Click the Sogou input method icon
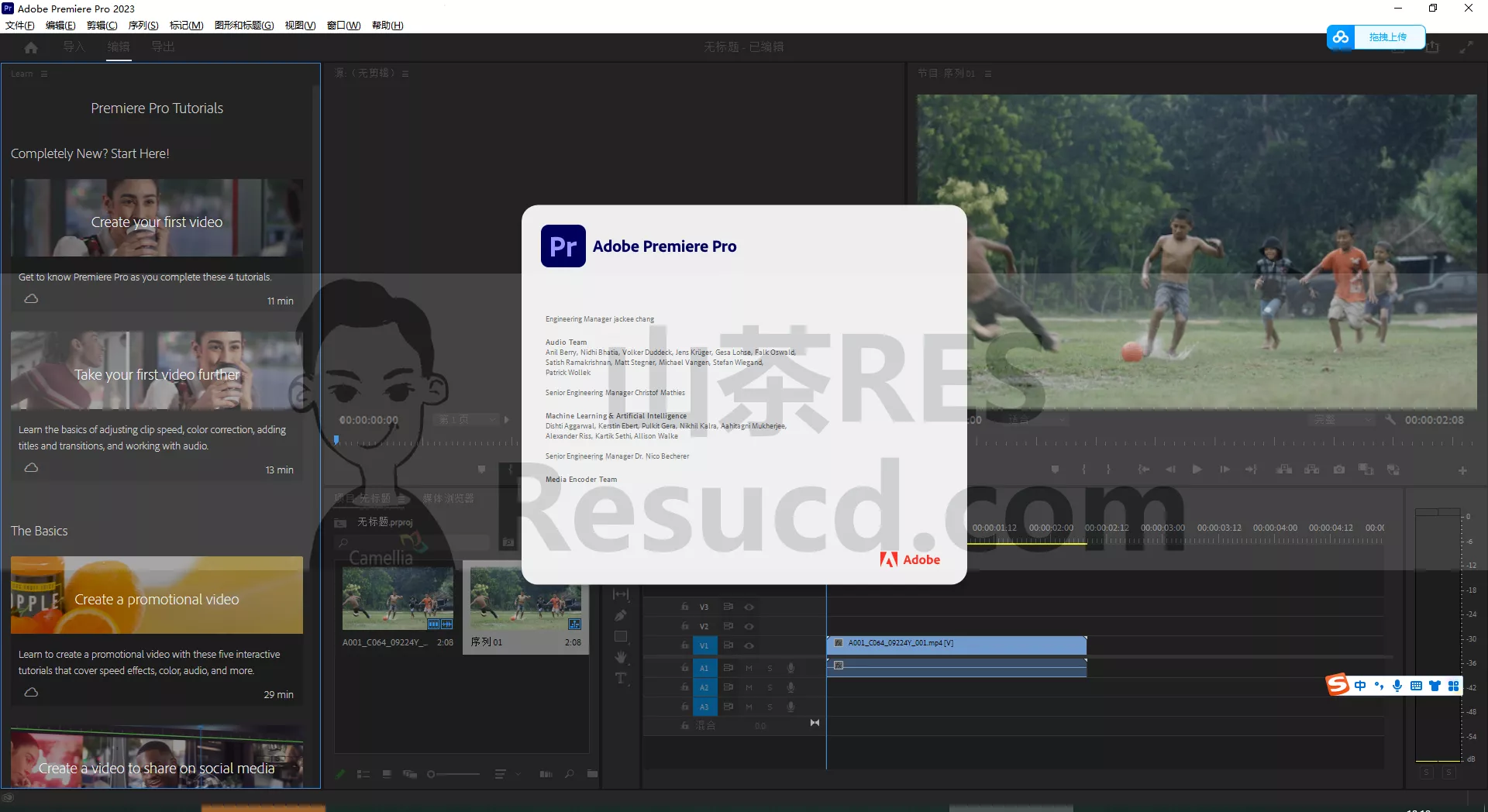 click(x=1338, y=685)
